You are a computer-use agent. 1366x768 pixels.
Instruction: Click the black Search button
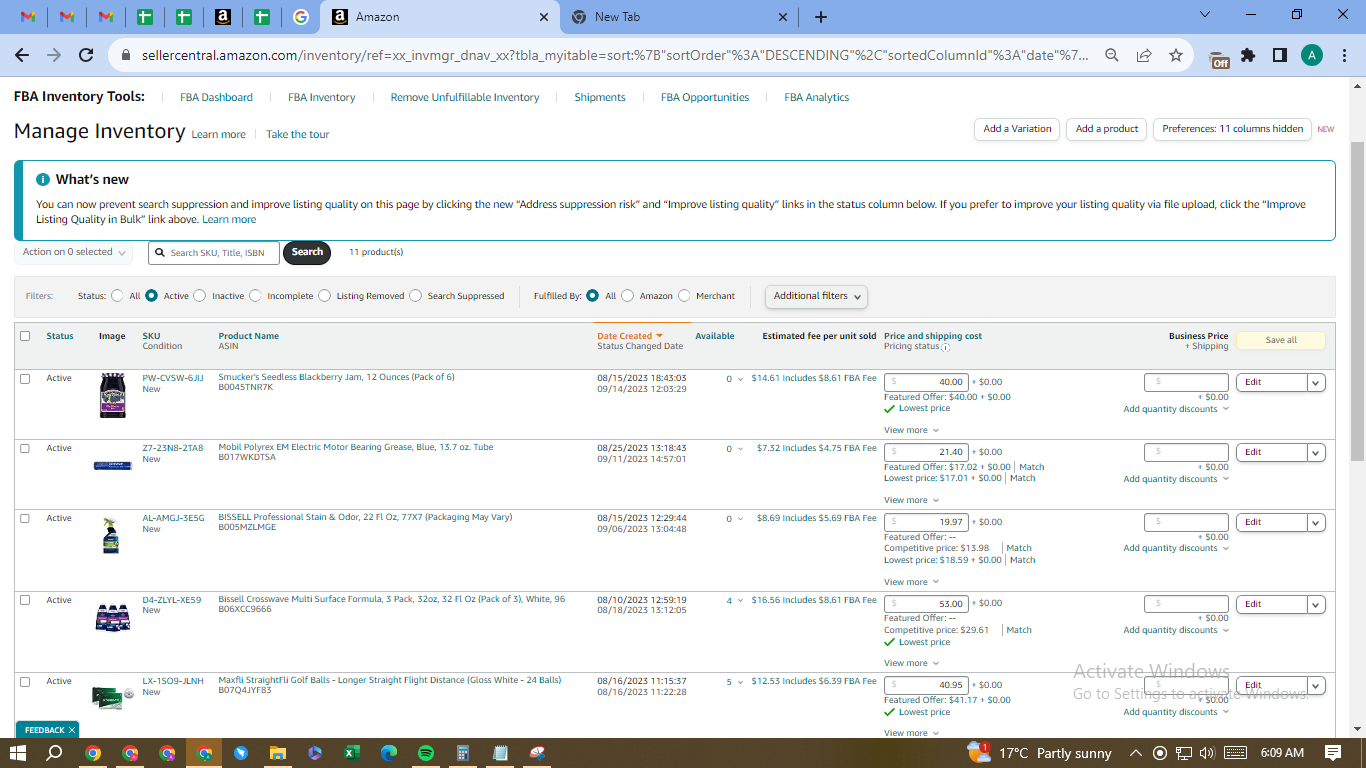click(x=307, y=252)
